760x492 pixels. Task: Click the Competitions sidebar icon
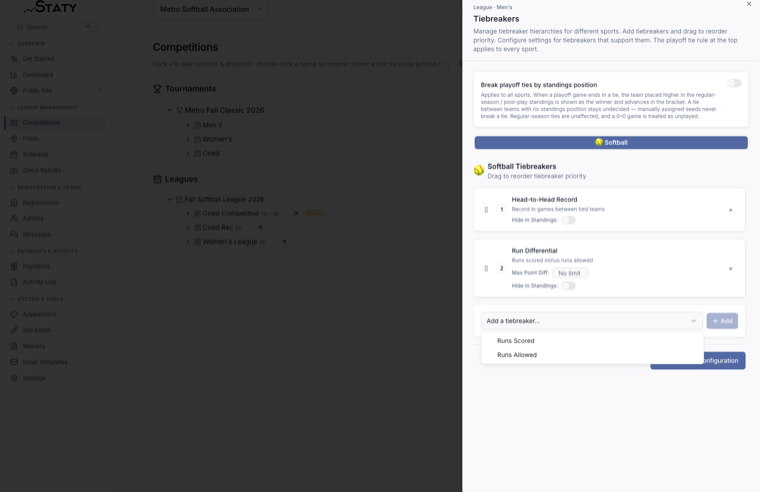[14, 123]
